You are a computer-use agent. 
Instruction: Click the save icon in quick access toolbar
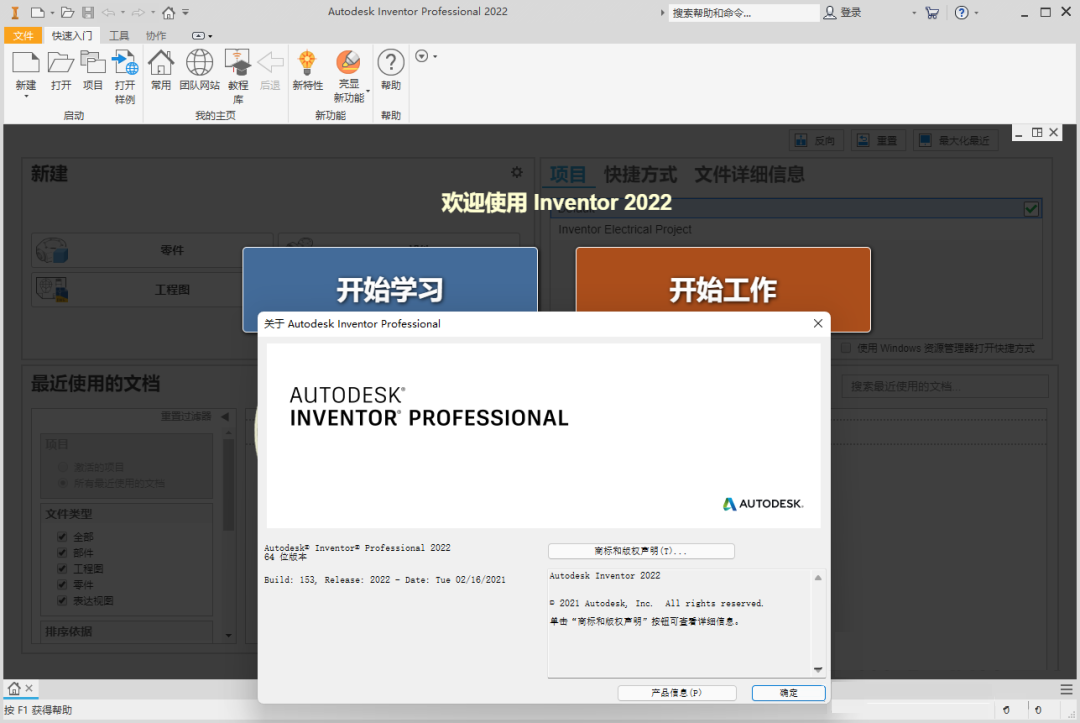(88, 12)
